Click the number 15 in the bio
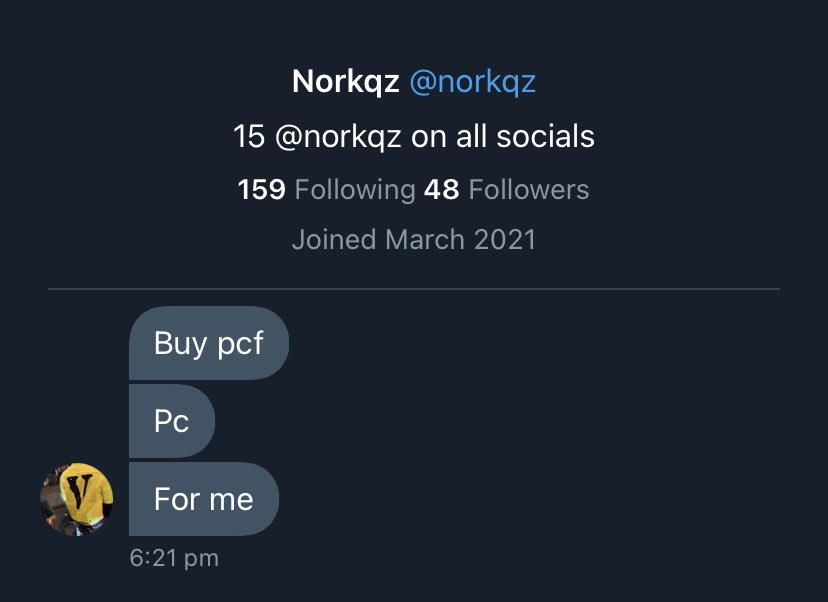The width and height of the screenshot is (828, 602). click(248, 136)
